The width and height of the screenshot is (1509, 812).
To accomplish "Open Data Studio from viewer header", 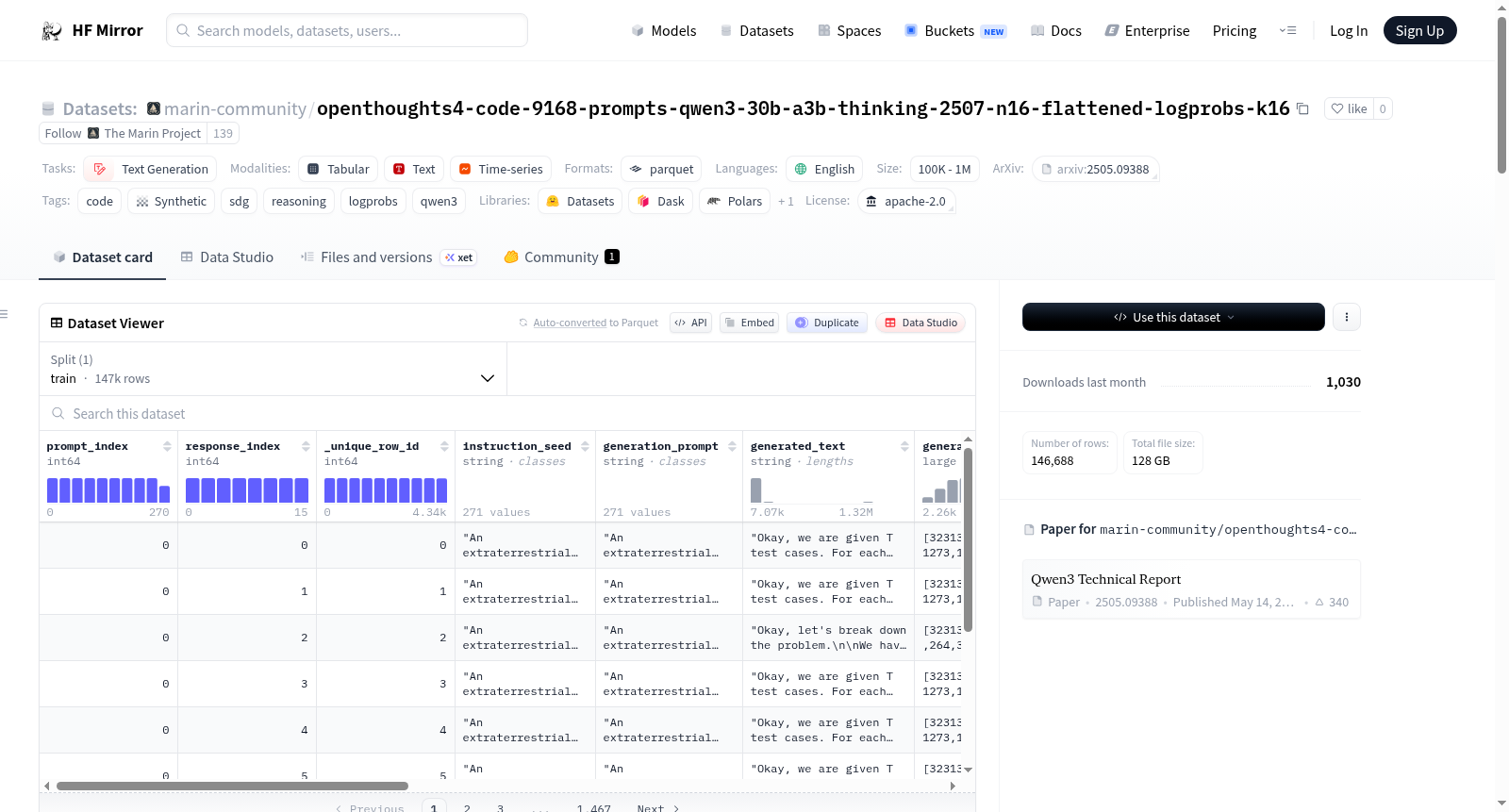I will (920, 323).
